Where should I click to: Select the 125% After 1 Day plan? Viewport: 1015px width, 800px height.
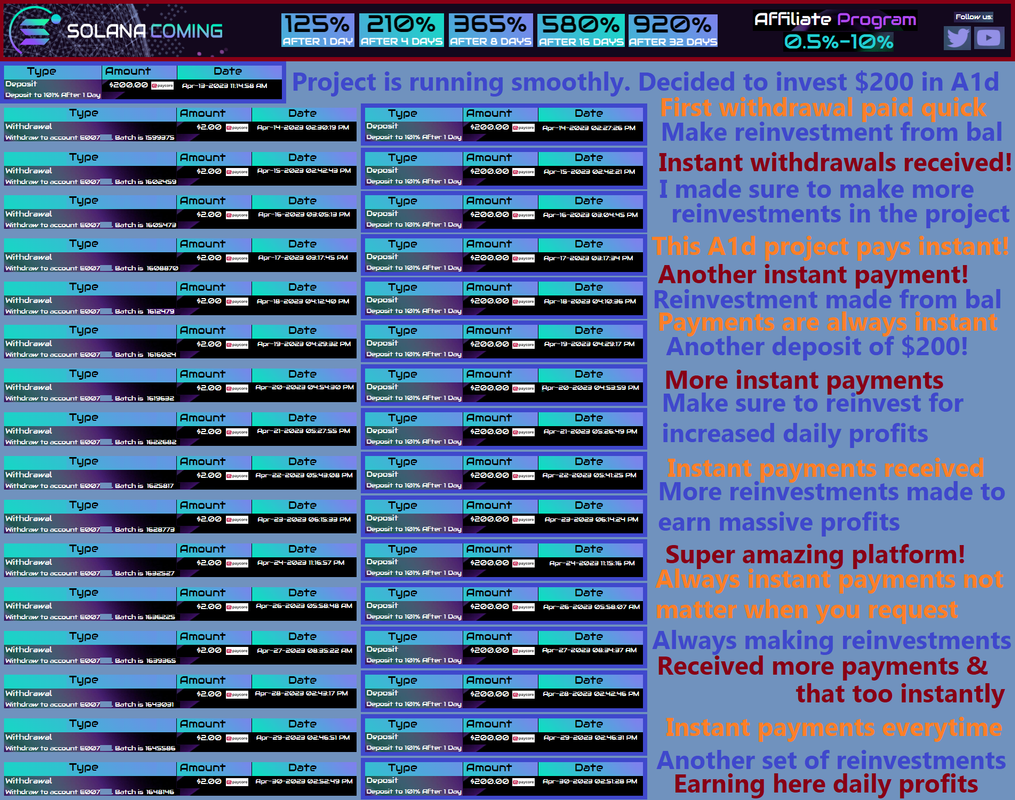pos(318,30)
